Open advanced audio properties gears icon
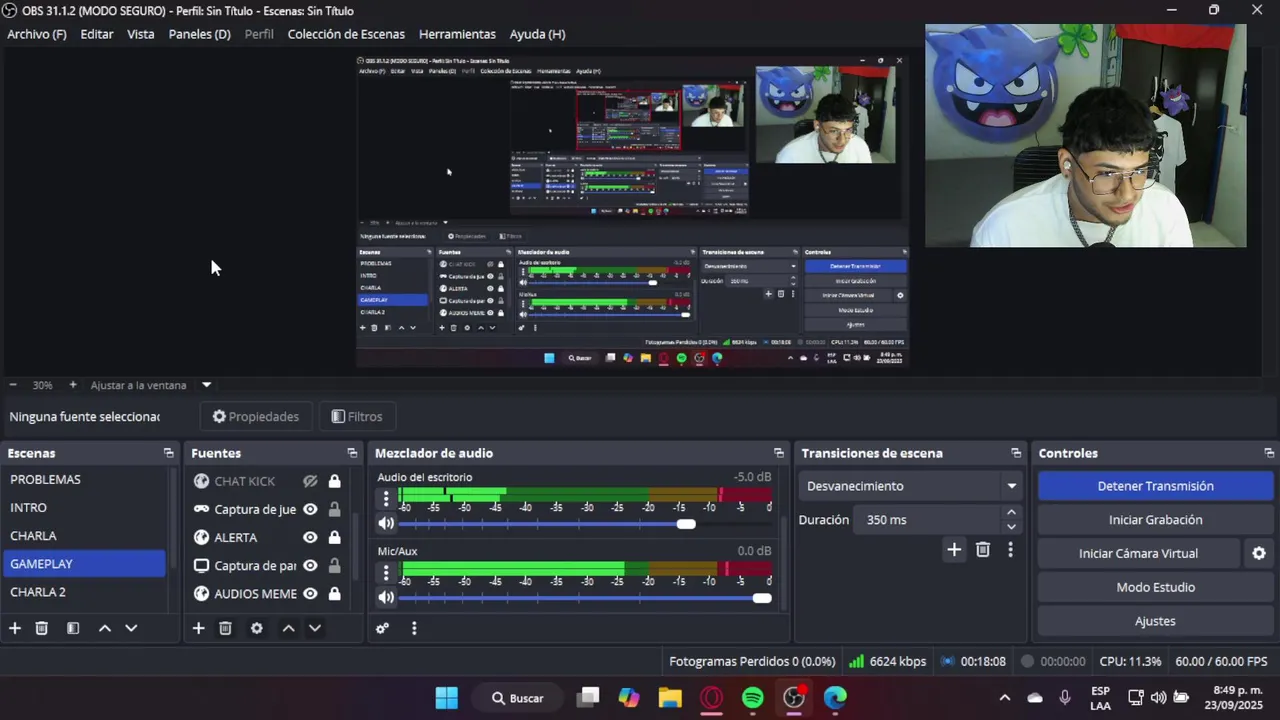The width and height of the screenshot is (1280, 720). click(x=382, y=628)
